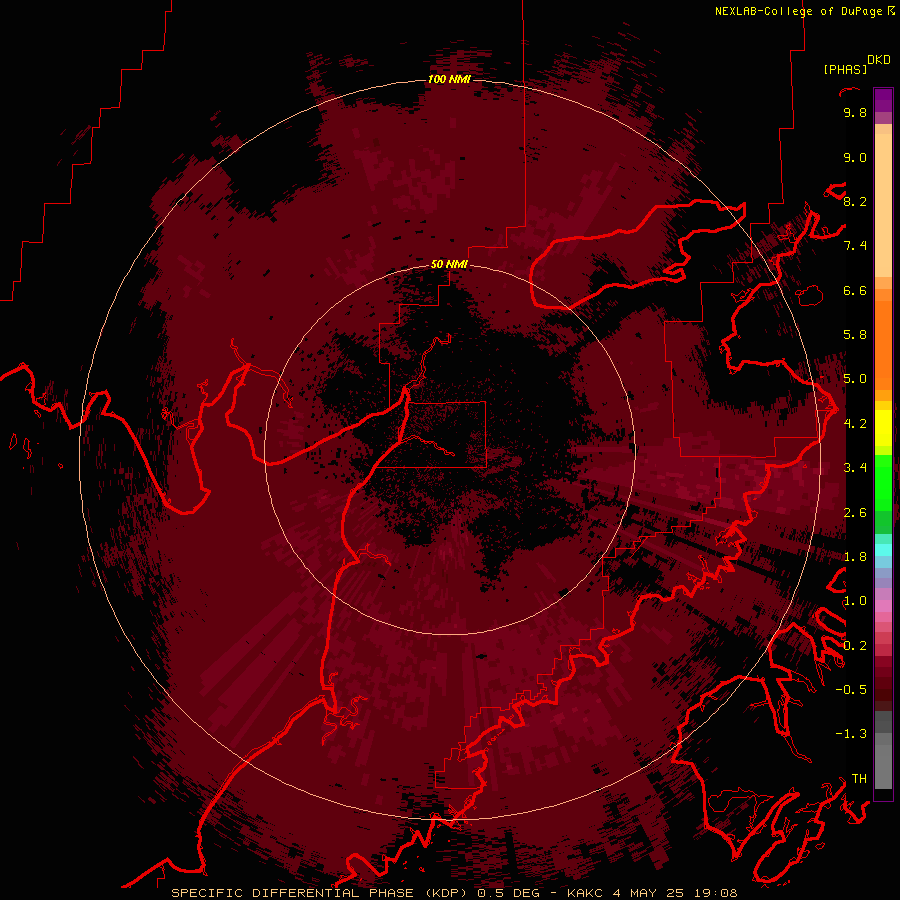Click the 1.8 scale value
The height and width of the screenshot is (900, 900).
coord(855,557)
